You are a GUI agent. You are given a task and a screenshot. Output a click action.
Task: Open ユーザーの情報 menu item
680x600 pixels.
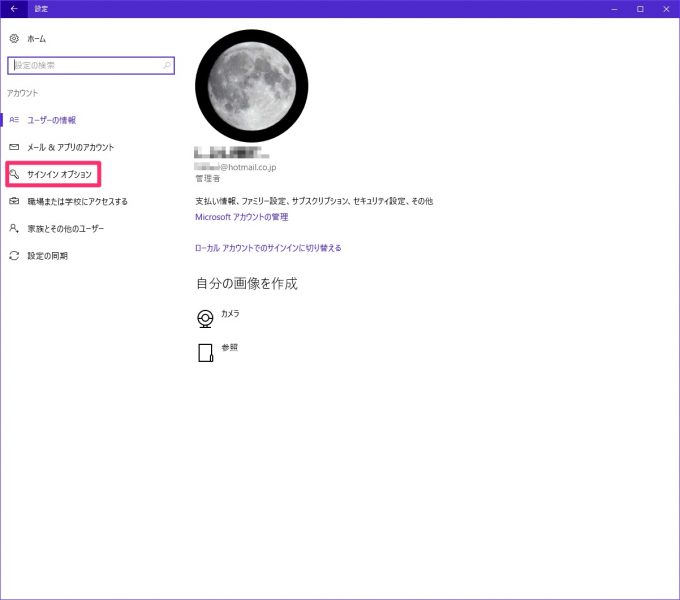click(52, 120)
